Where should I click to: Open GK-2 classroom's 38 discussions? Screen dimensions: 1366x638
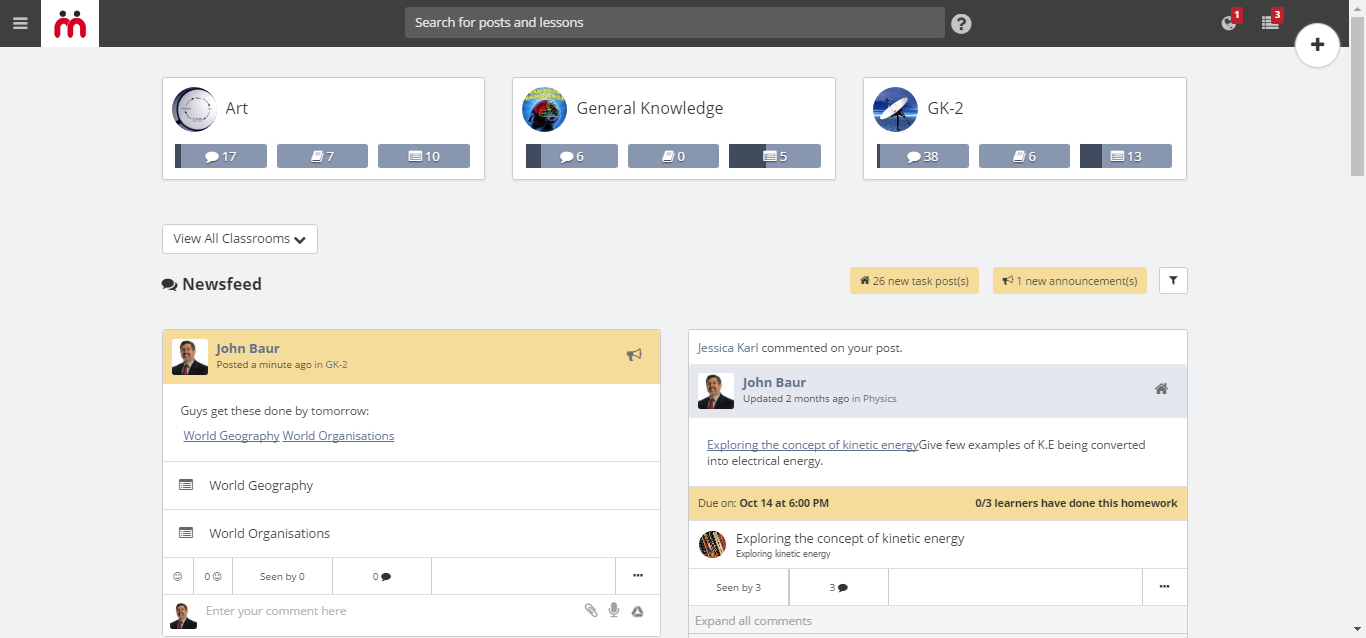(x=923, y=156)
